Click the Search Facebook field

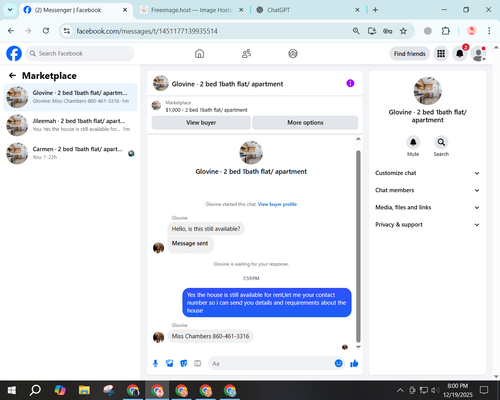pos(80,53)
